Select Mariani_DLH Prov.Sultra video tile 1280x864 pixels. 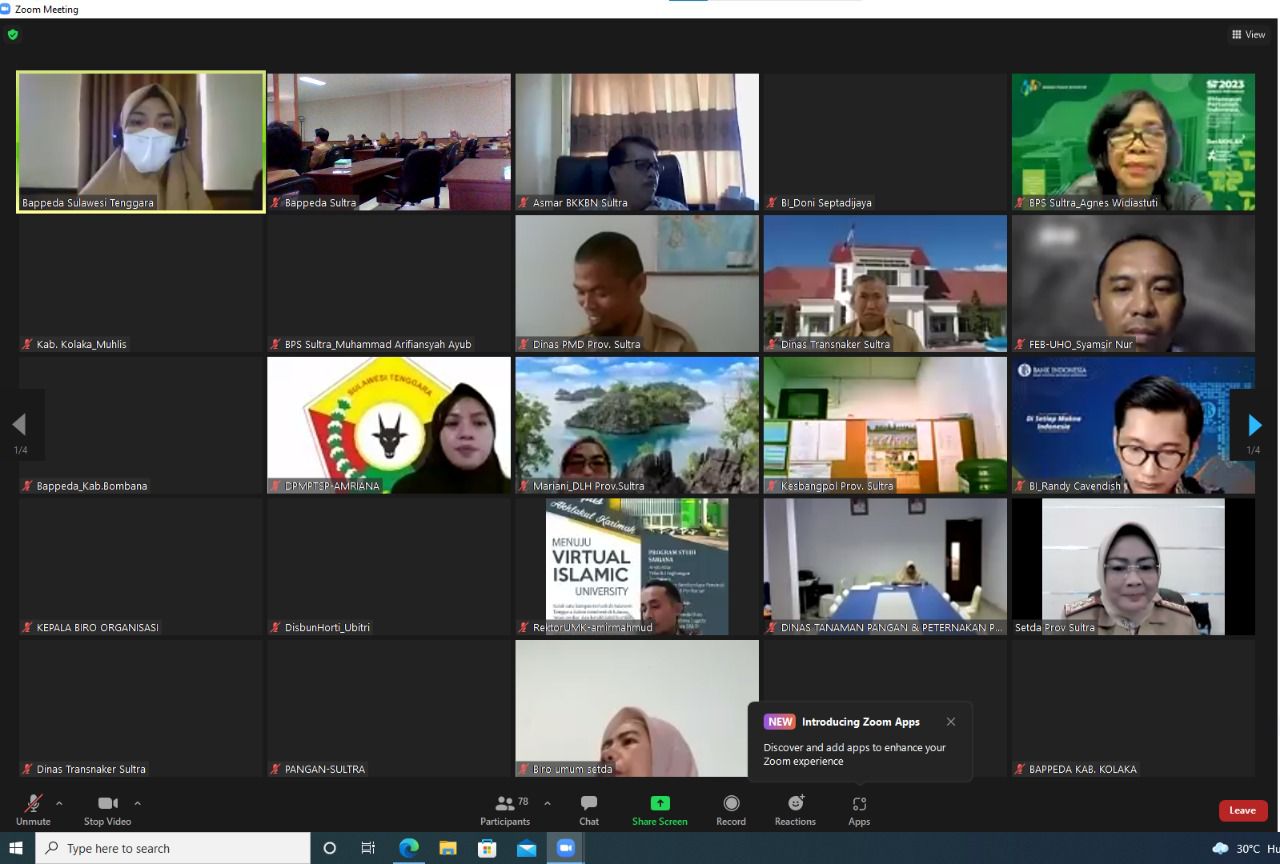tap(637, 426)
